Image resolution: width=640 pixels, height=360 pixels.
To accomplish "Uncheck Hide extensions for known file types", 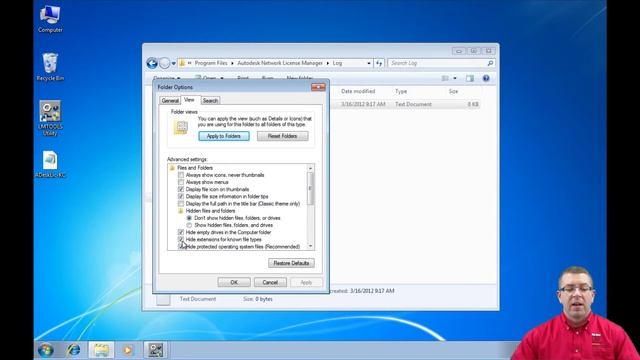I will [181, 240].
